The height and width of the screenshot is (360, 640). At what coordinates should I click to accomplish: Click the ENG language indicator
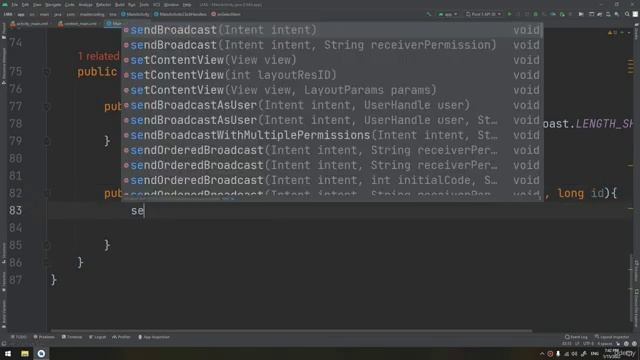(595, 354)
